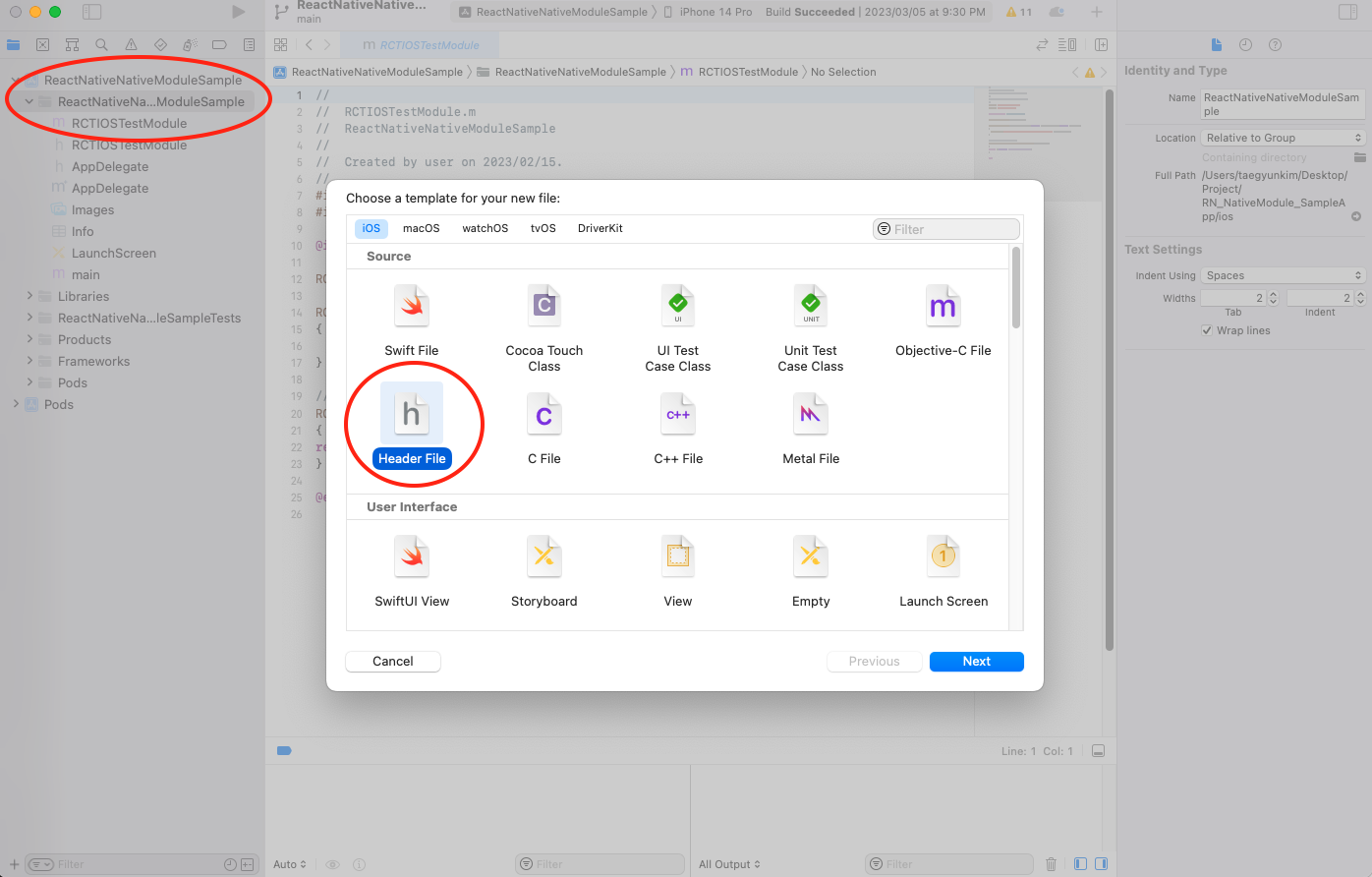Switch to the DriverKit platform tab
1372x877 pixels.
[600, 228]
